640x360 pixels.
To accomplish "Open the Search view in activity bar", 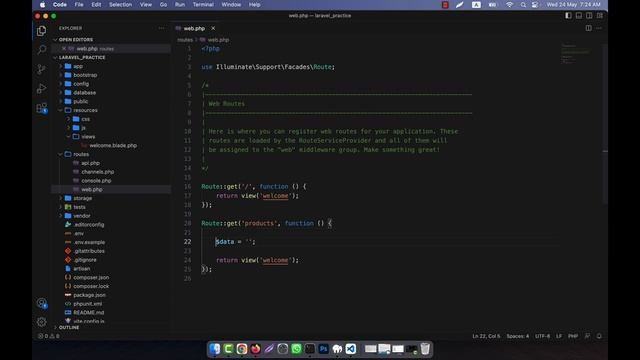I will (x=41, y=50).
